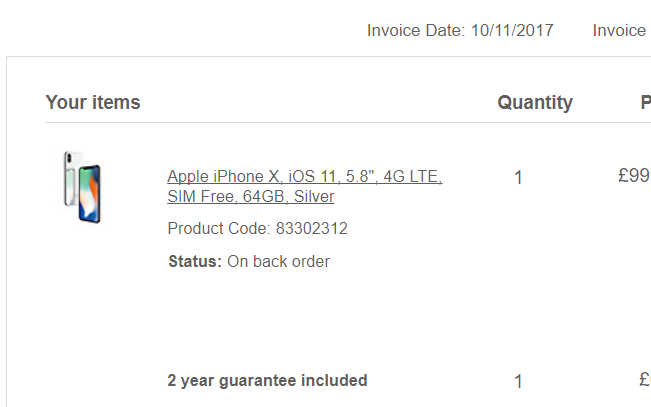Click the iPhone X product thumbnail
651x407 pixels.
81,187
